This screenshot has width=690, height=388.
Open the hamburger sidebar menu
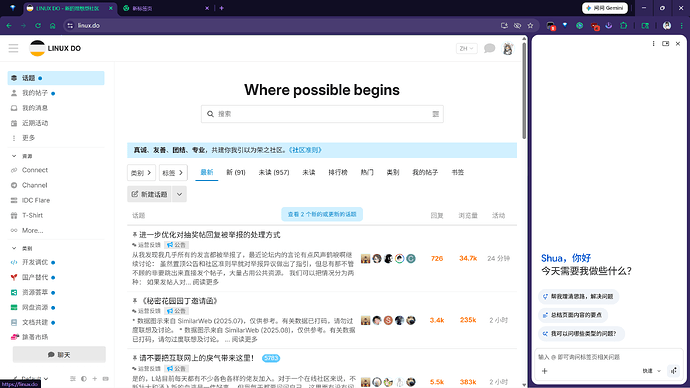pos(13,48)
